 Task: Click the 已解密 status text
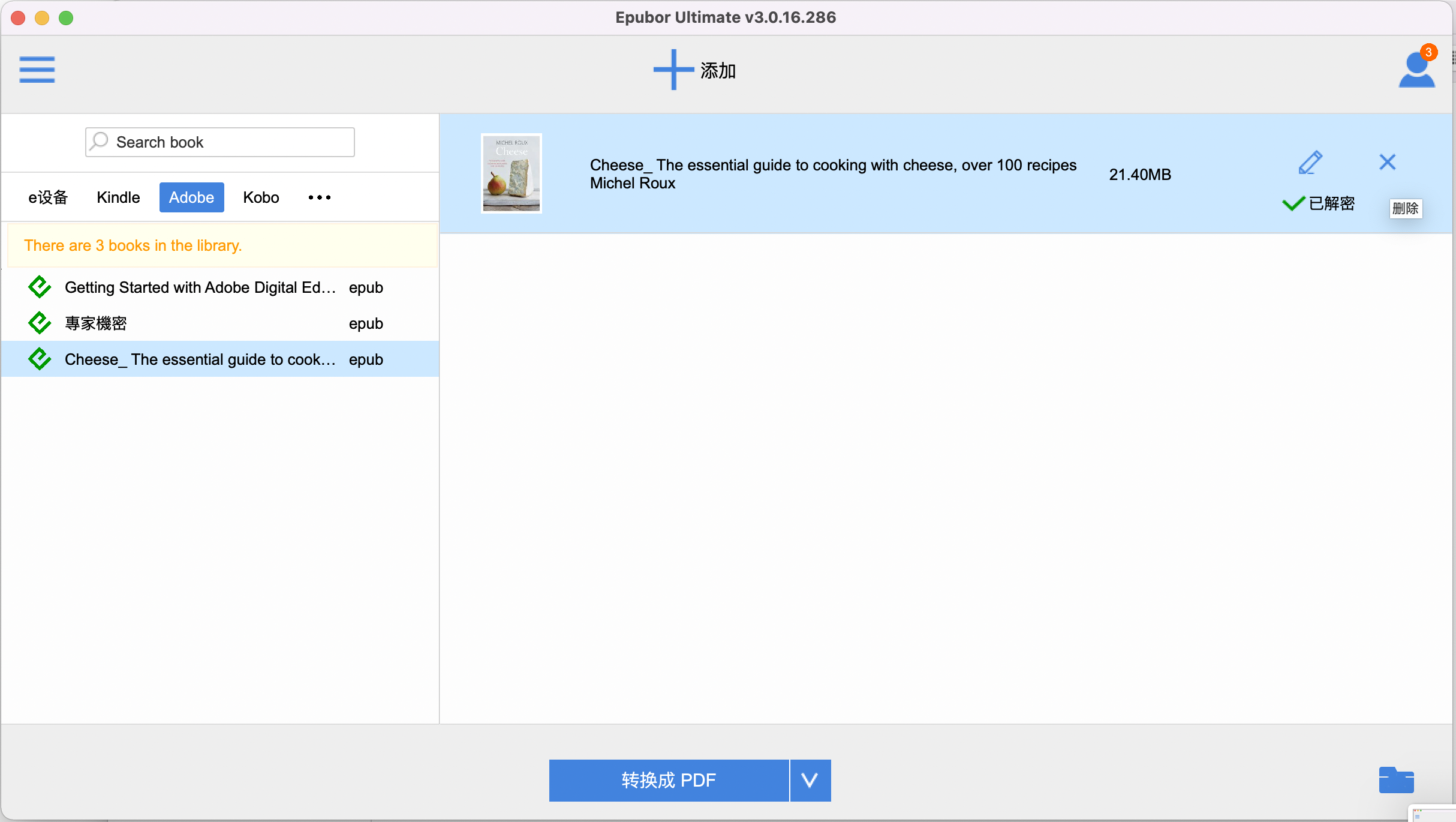1332,203
